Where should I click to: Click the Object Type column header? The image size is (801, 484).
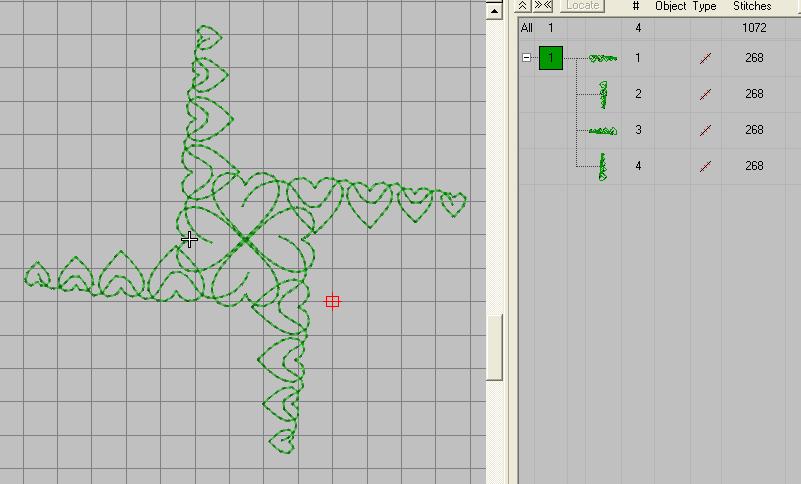(686, 6)
